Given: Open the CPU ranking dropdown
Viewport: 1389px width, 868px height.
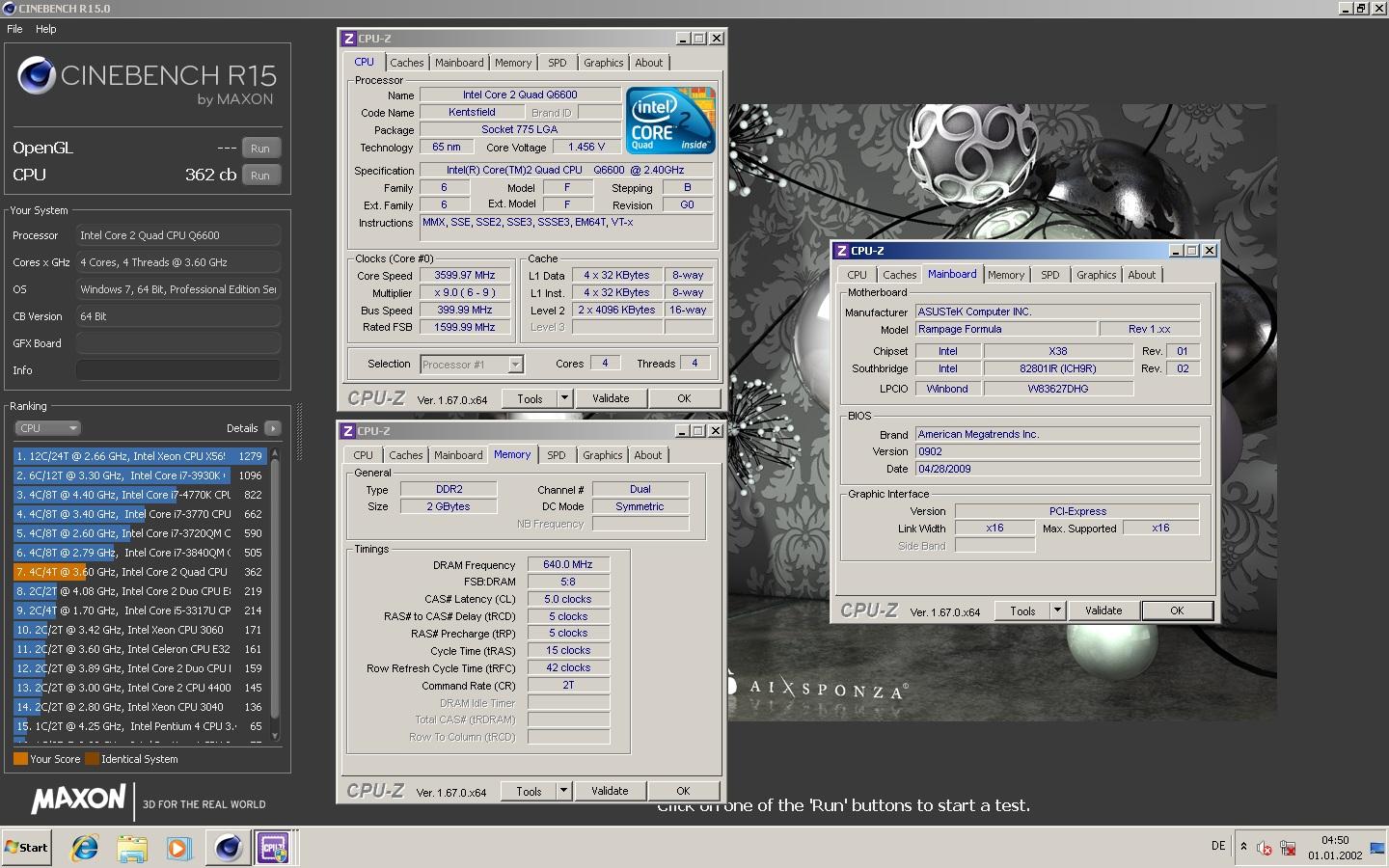Looking at the screenshot, I should point(47,428).
